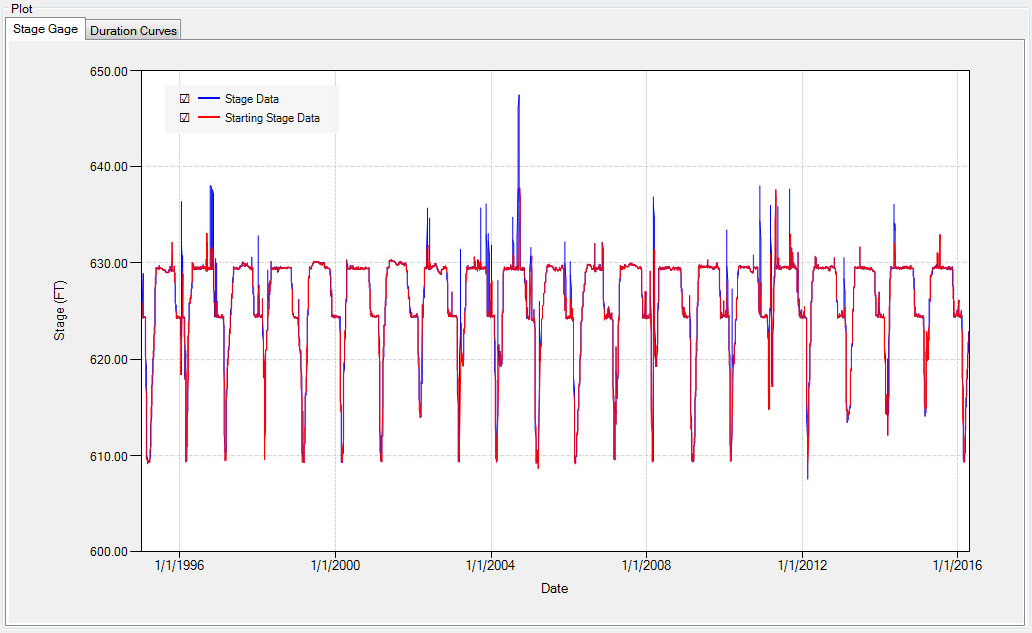
Task: Select the Date axis label
Action: pyautogui.click(x=555, y=589)
